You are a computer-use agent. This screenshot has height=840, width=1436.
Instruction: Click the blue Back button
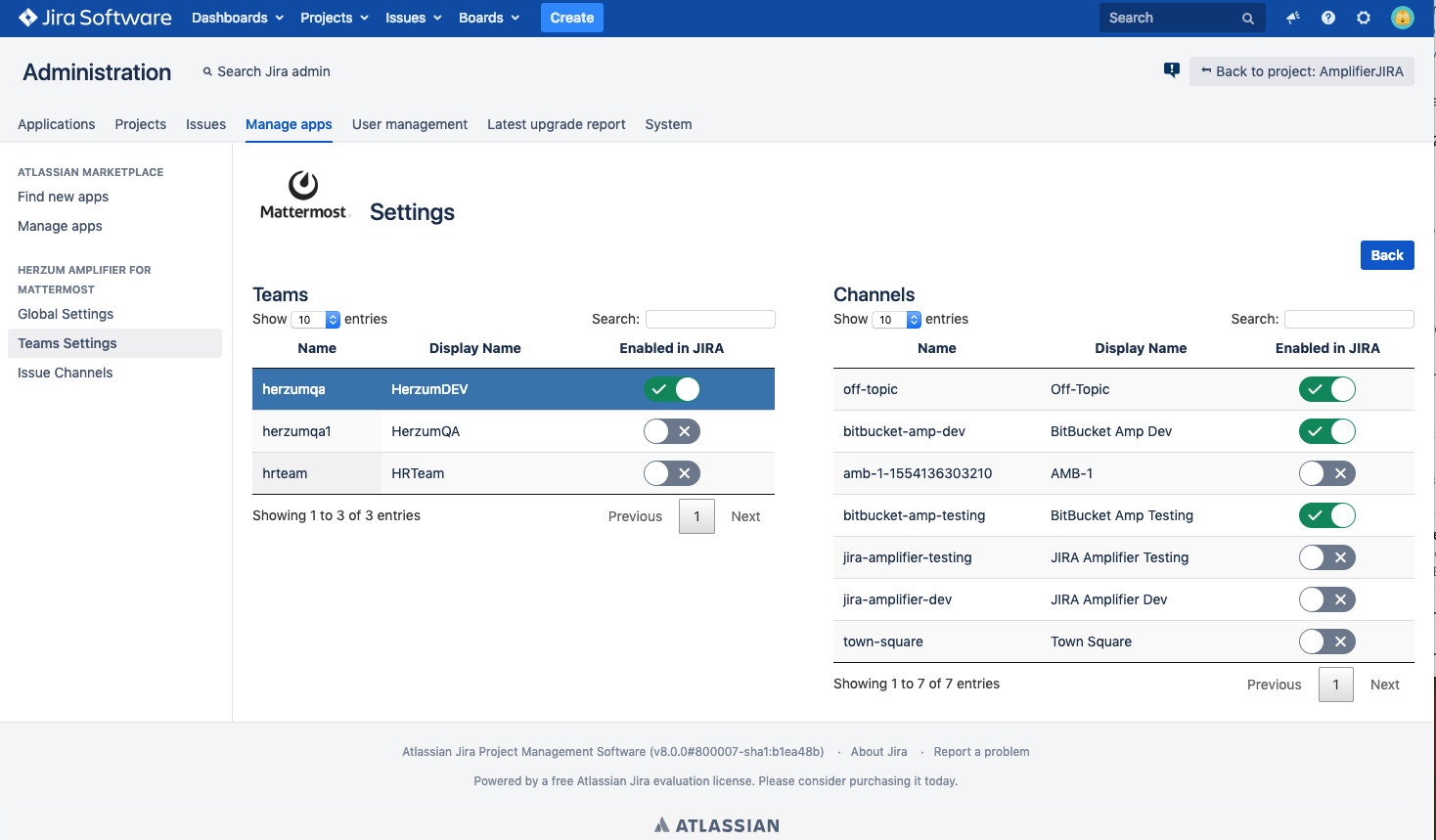[1386, 255]
